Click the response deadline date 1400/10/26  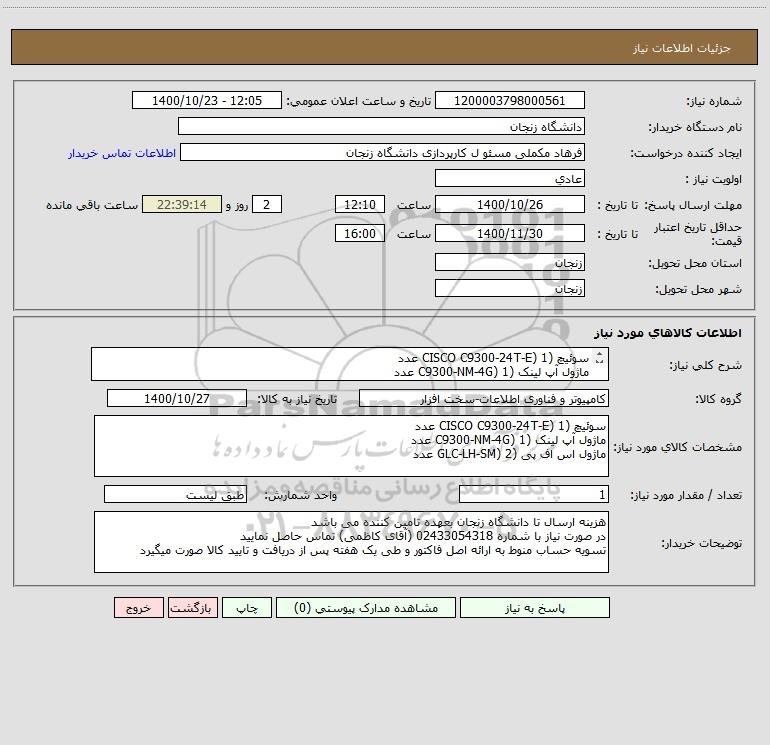[510, 204]
